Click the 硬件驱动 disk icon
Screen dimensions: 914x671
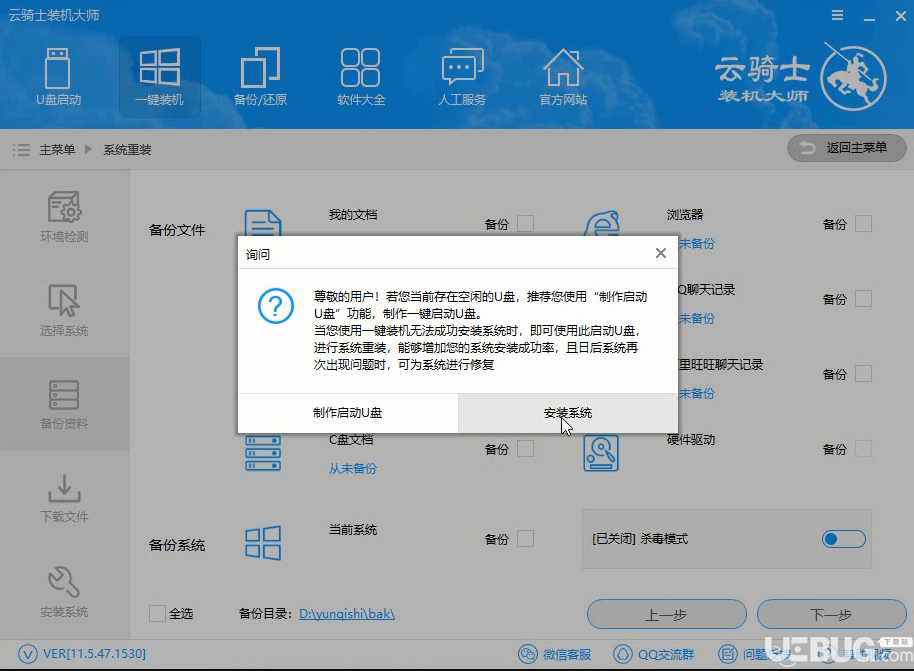tap(601, 452)
